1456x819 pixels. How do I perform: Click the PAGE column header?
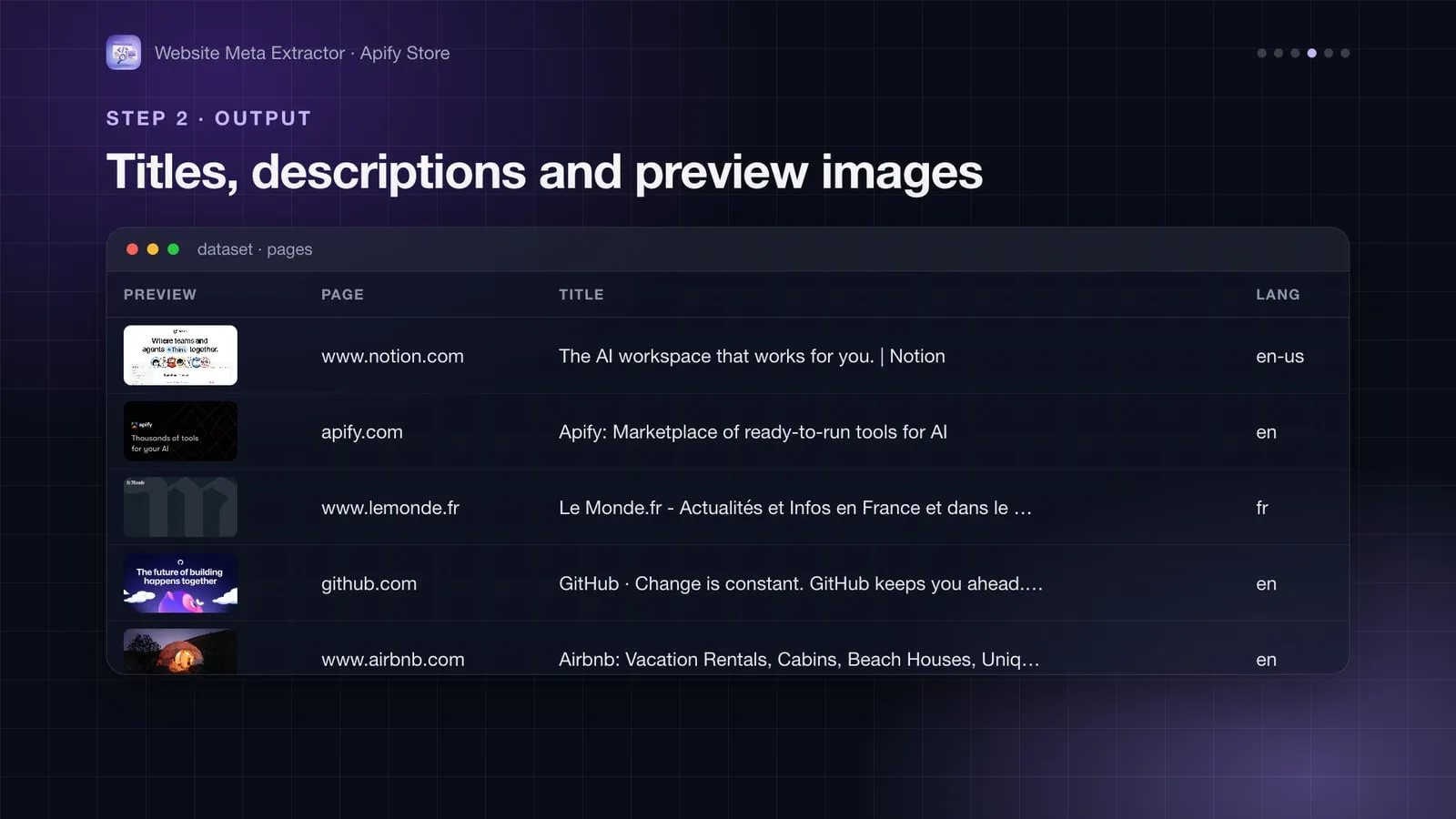coord(342,295)
